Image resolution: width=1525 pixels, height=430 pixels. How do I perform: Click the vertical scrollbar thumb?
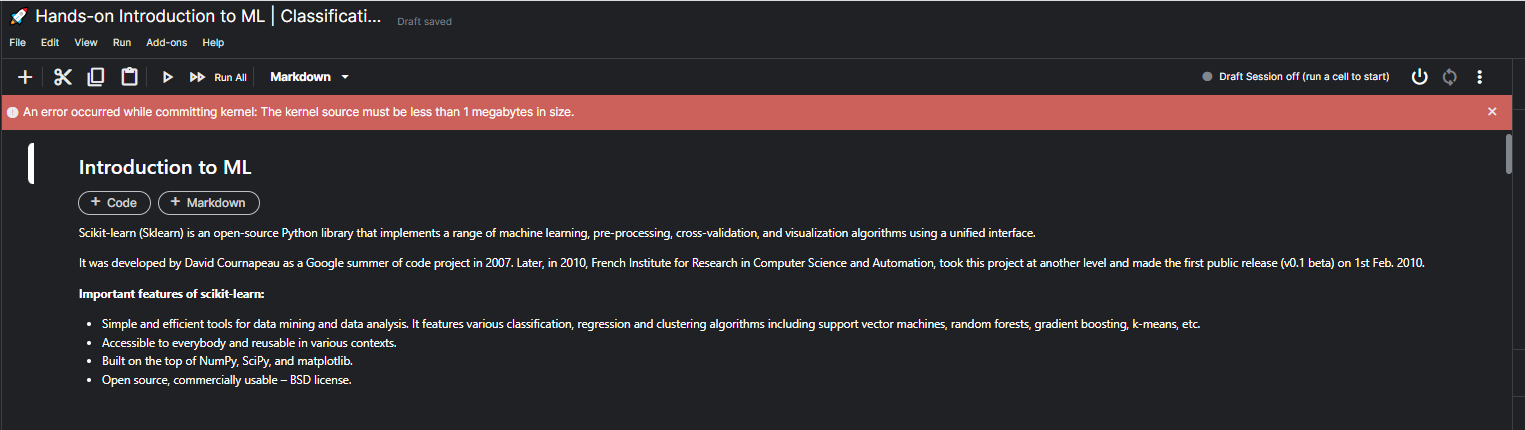1509,155
